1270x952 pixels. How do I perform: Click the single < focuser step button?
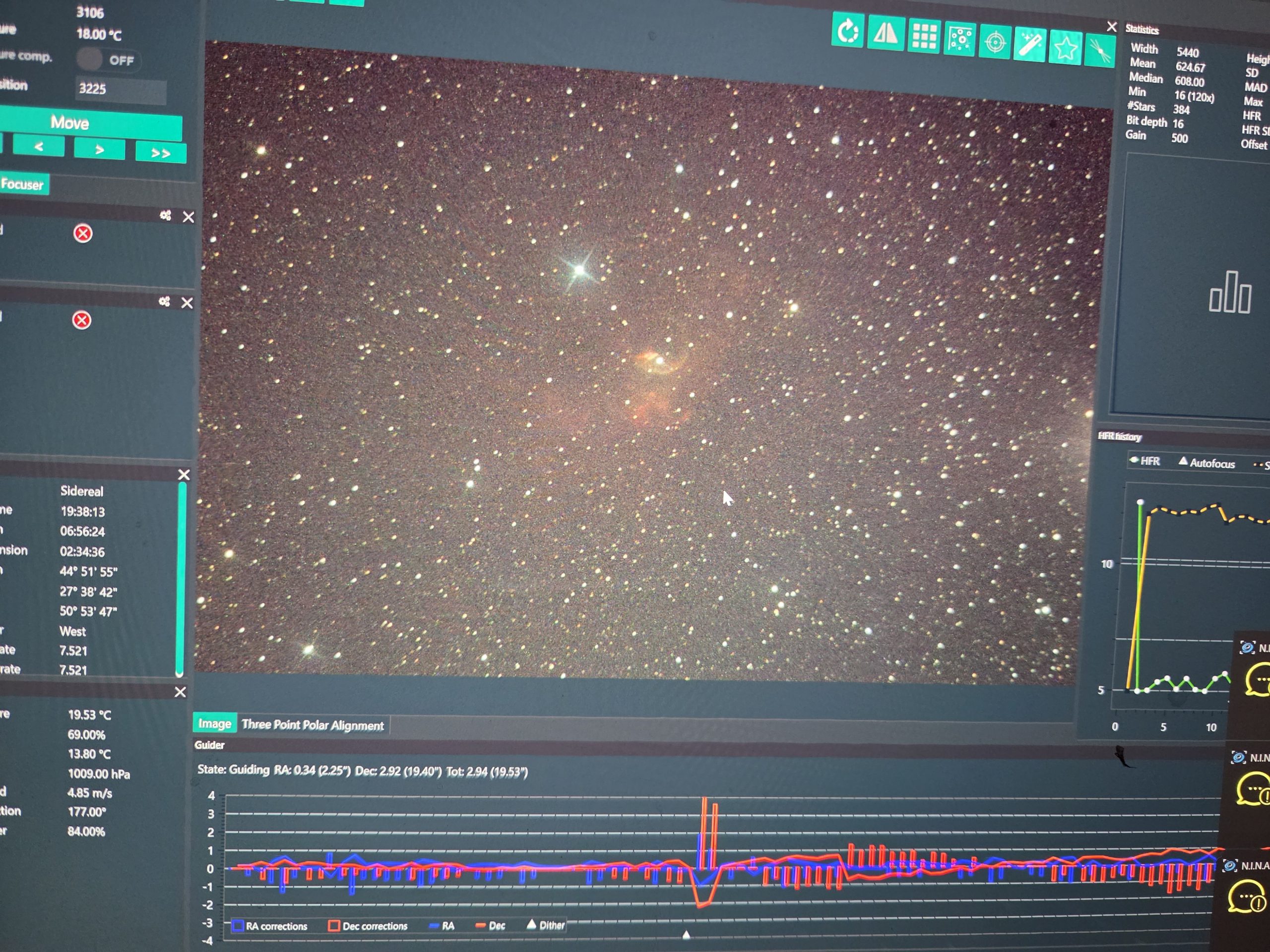tap(39, 146)
